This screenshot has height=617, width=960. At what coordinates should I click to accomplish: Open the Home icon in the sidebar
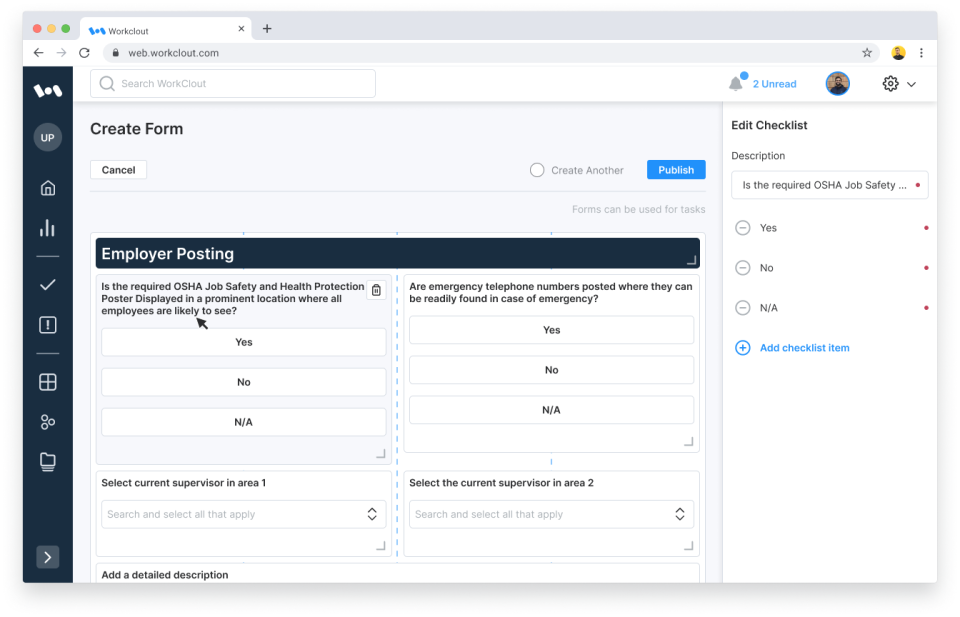pos(47,187)
